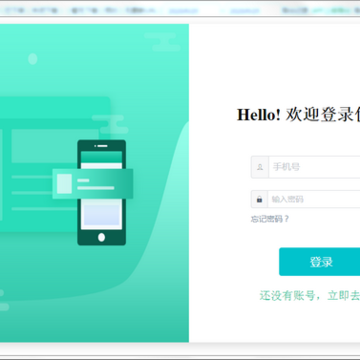Viewport: 360px width, 360px height.
Task: Click the lock icon beside password field
Action: (x=259, y=199)
